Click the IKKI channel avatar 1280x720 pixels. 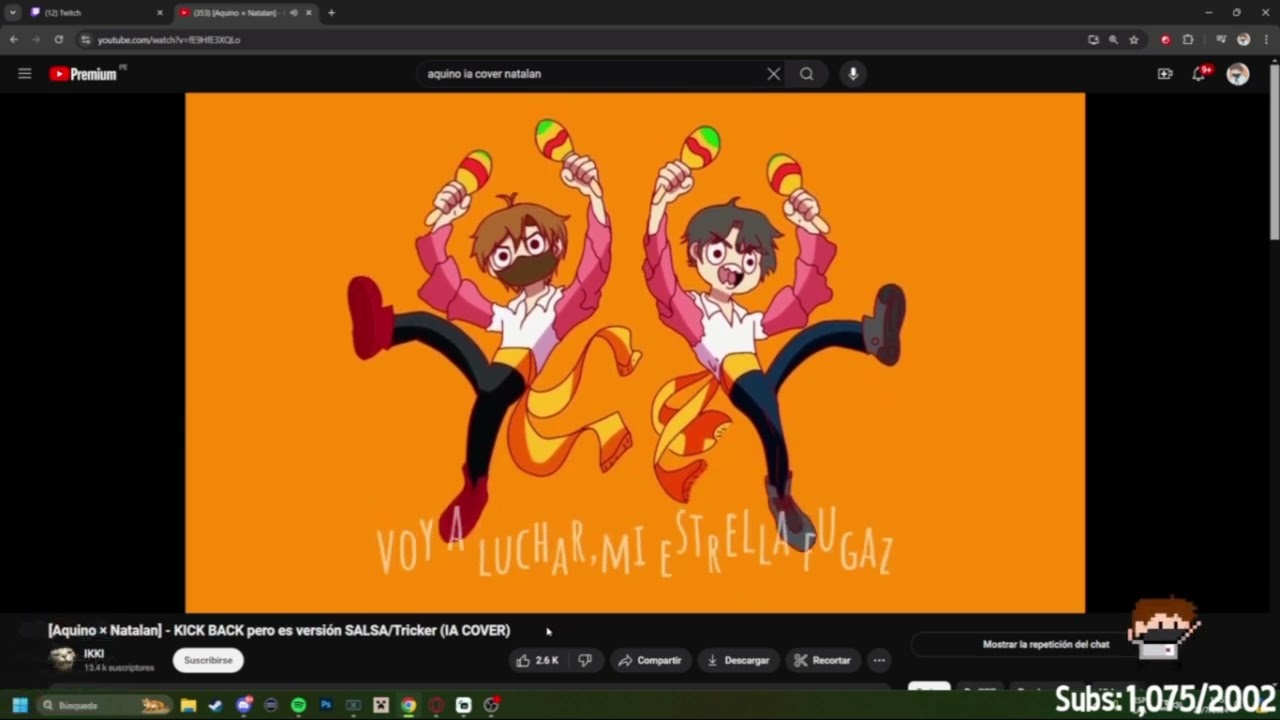(62, 659)
